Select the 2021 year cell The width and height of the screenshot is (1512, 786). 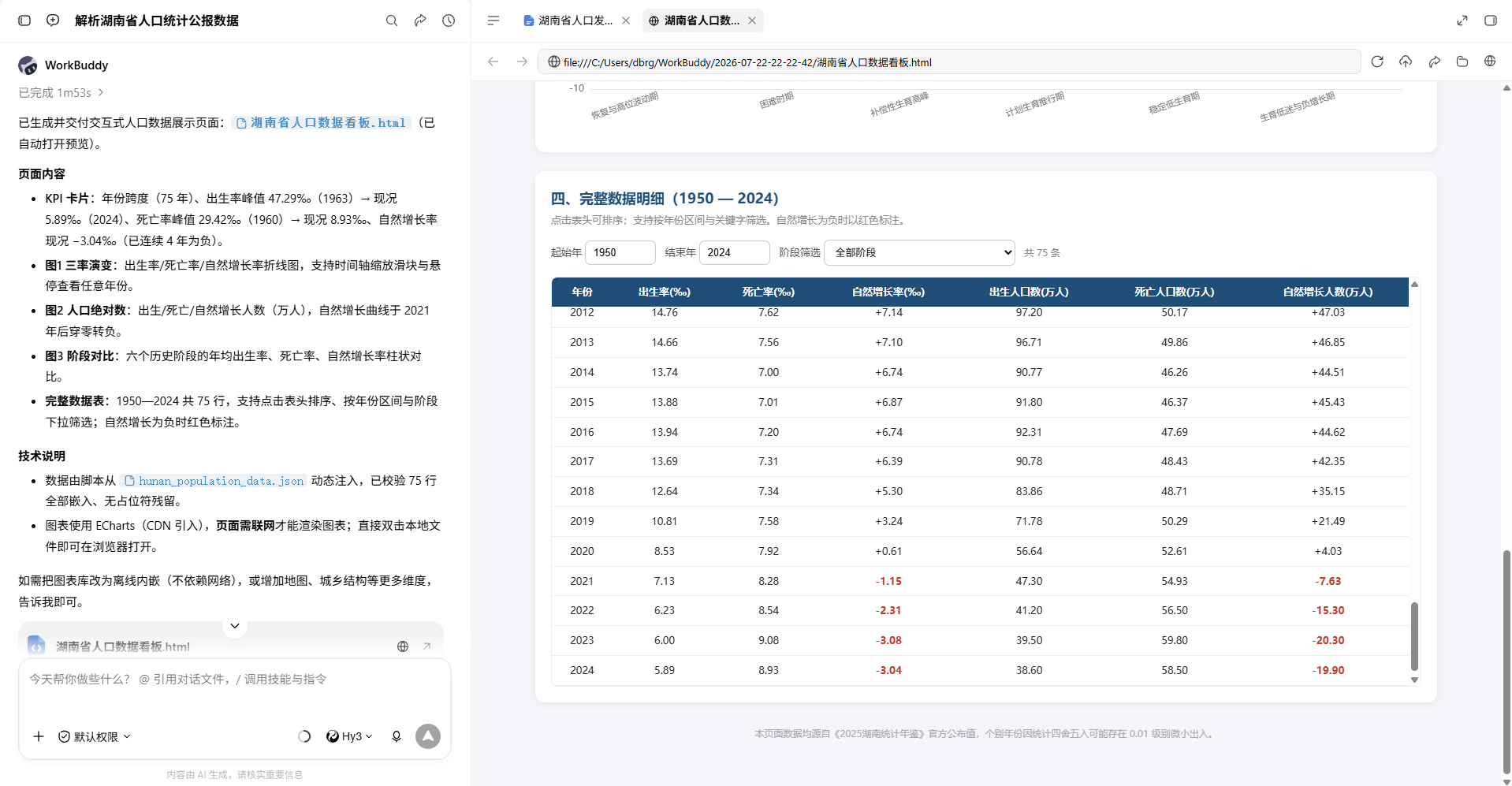pyautogui.click(x=582, y=581)
